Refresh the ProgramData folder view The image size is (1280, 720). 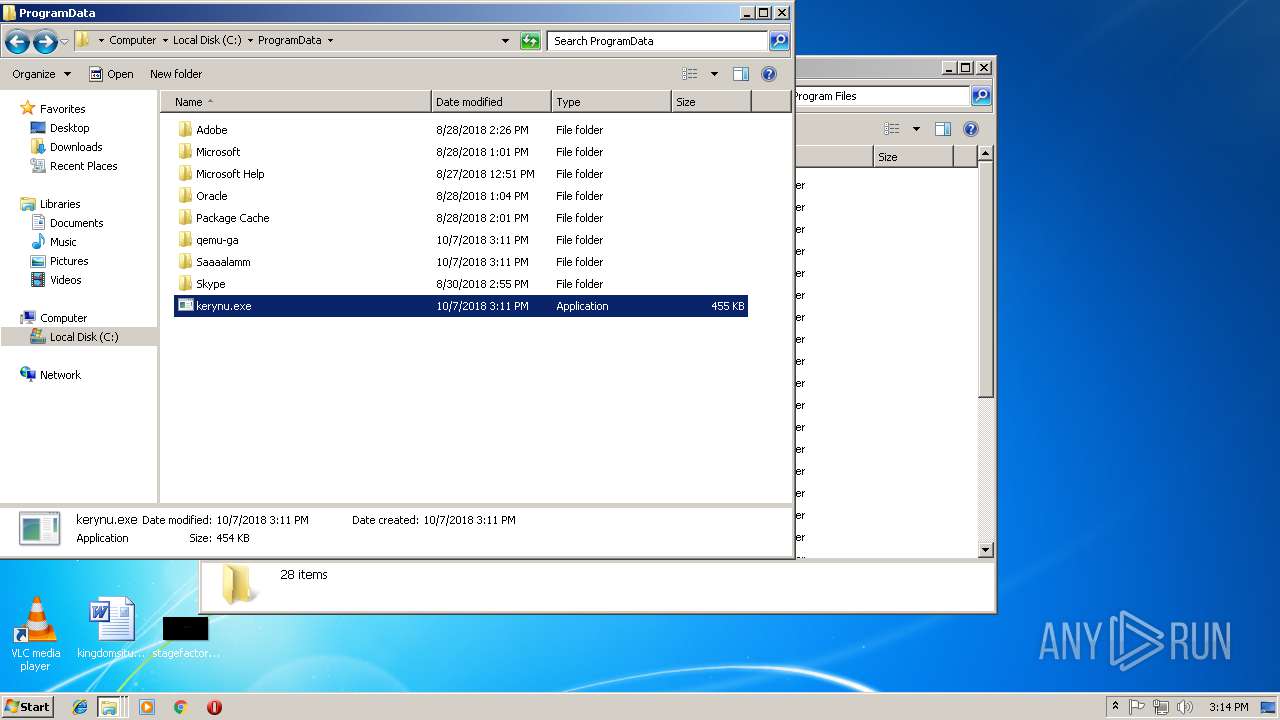tap(530, 41)
